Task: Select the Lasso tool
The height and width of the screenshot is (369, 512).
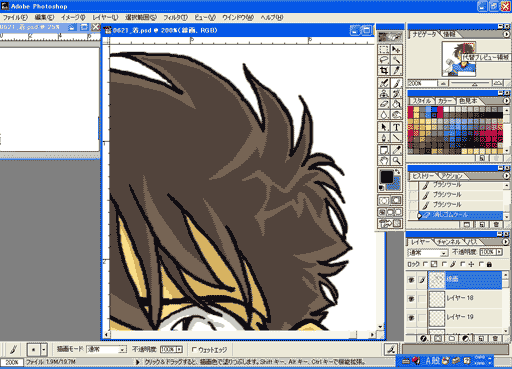Action: [x=384, y=60]
